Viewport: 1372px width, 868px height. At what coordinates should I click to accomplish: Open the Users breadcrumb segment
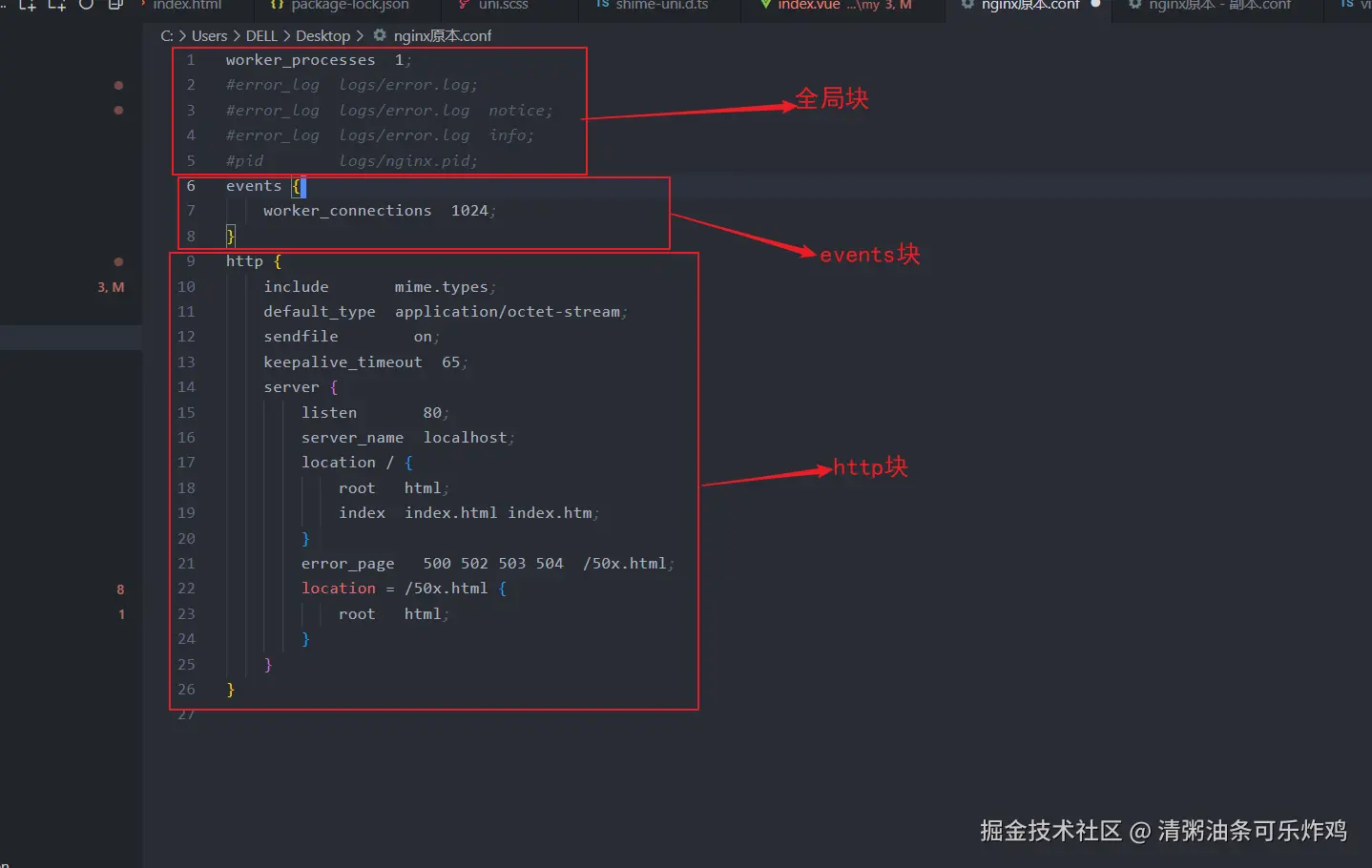point(209,36)
